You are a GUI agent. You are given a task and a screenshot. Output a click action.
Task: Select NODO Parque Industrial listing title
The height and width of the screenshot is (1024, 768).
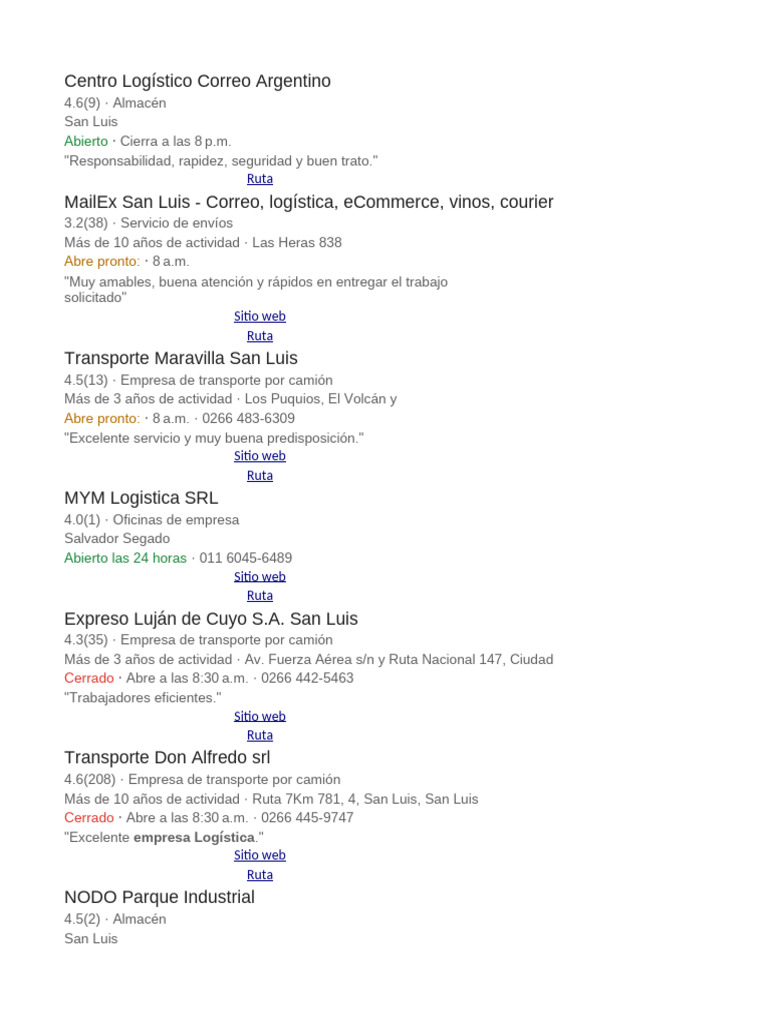[x=159, y=897]
